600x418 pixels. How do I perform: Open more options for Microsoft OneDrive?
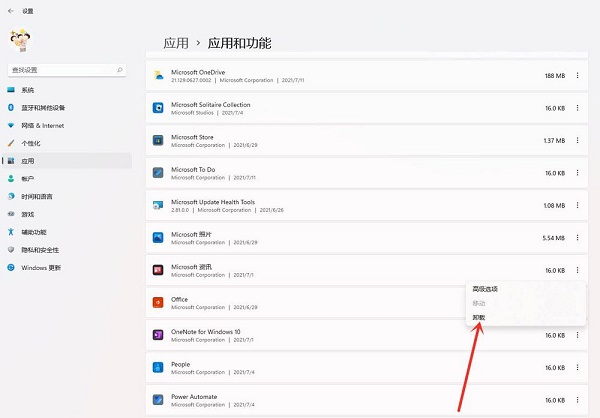[x=577, y=75]
